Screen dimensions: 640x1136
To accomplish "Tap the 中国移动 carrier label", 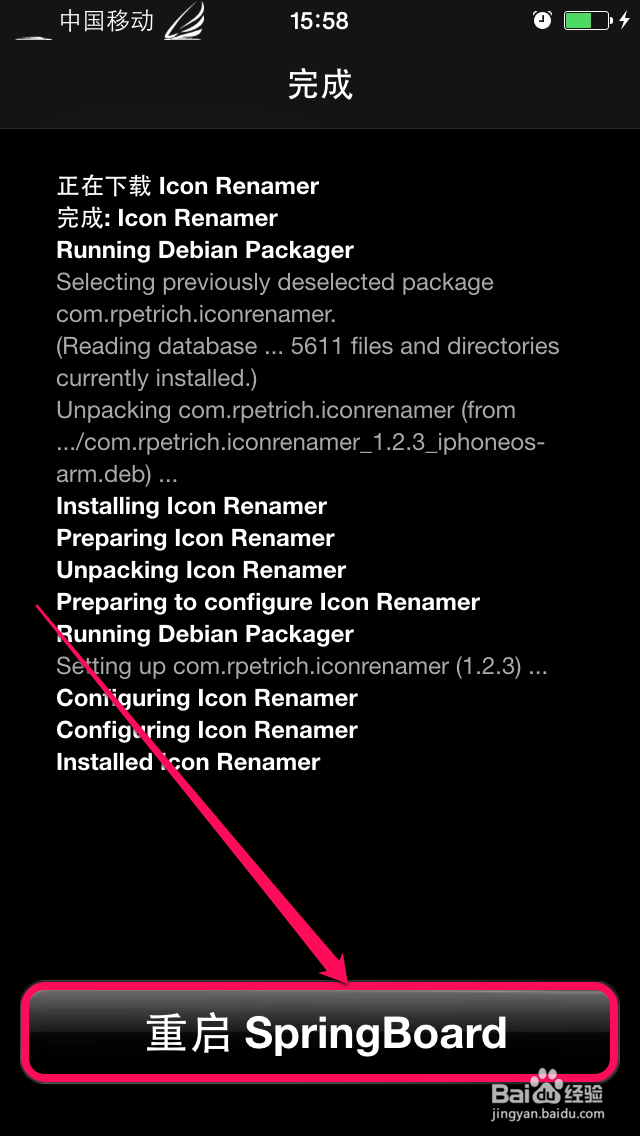I will 106,21.
